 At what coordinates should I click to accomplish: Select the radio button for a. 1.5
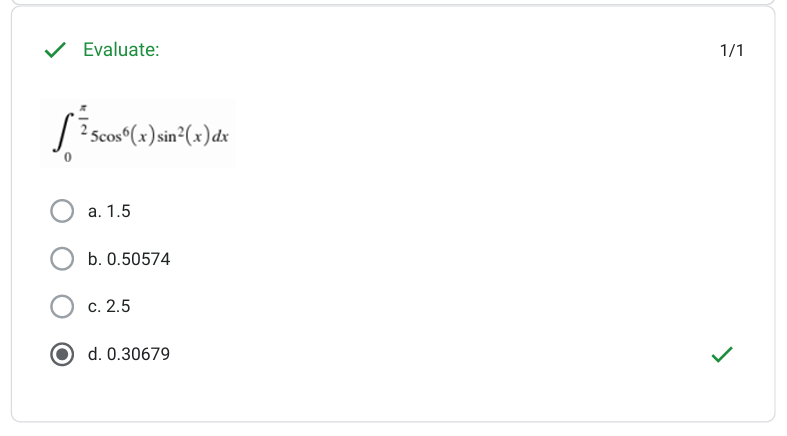click(x=62, y=211)
